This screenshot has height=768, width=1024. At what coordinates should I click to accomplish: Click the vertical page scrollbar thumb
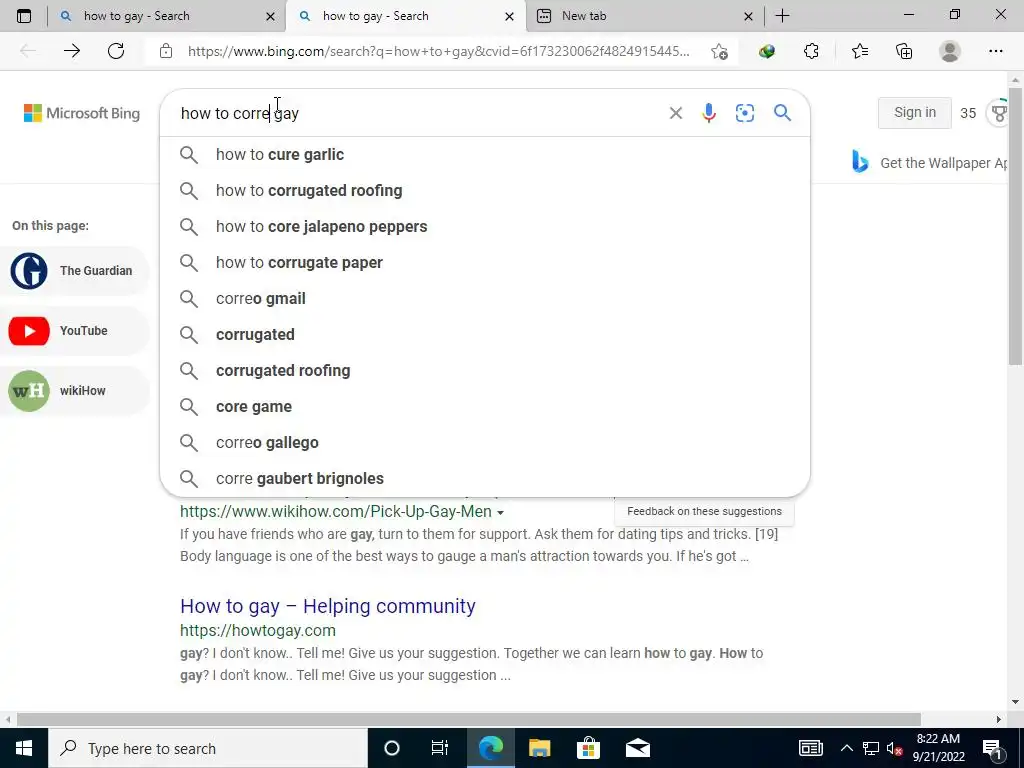[x=1015, y=225]
